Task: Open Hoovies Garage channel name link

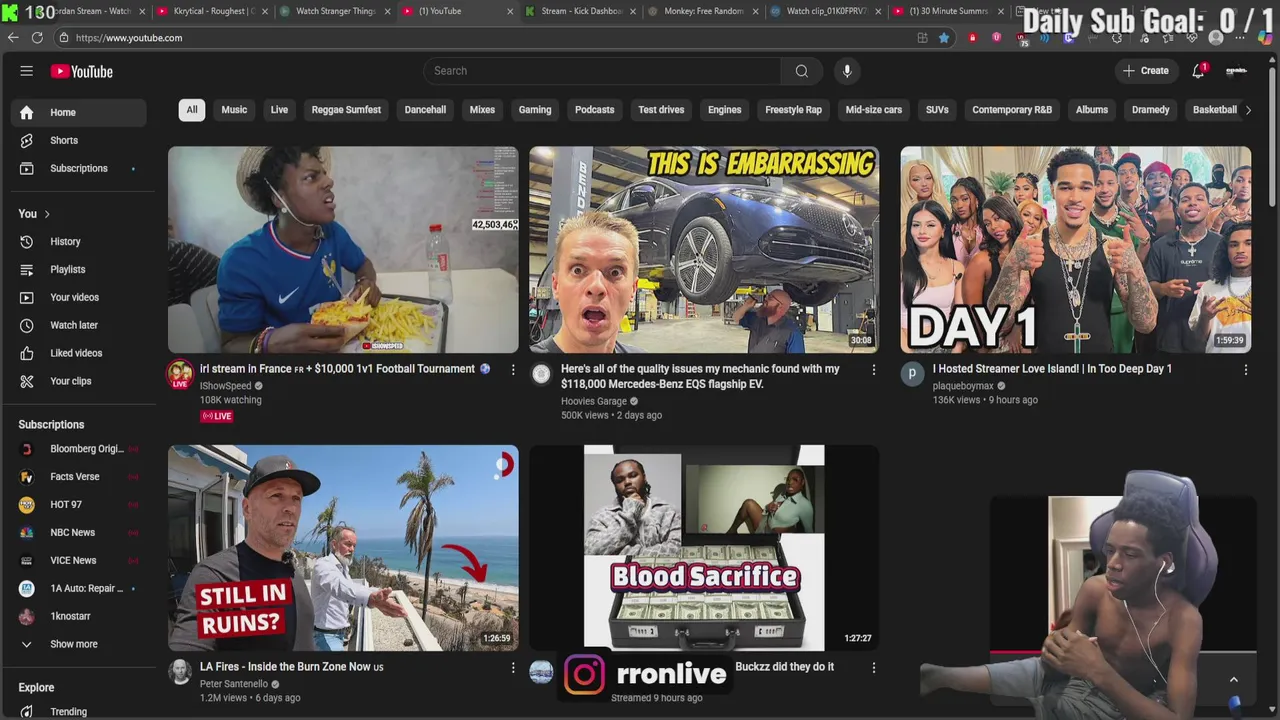Action: [x=594, y=401]
